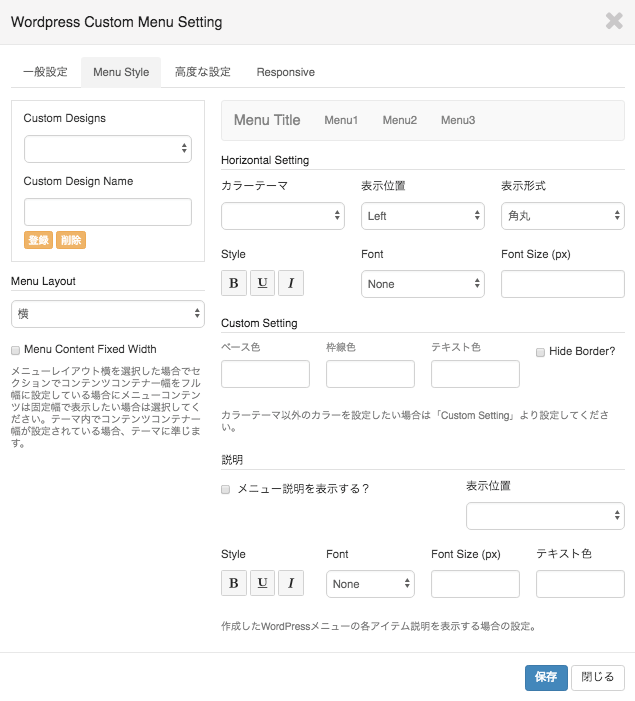Image resolution: width=635 pixels, height=701 pixels.
Task: Click the 閉じる button
Action: [597, 677]
